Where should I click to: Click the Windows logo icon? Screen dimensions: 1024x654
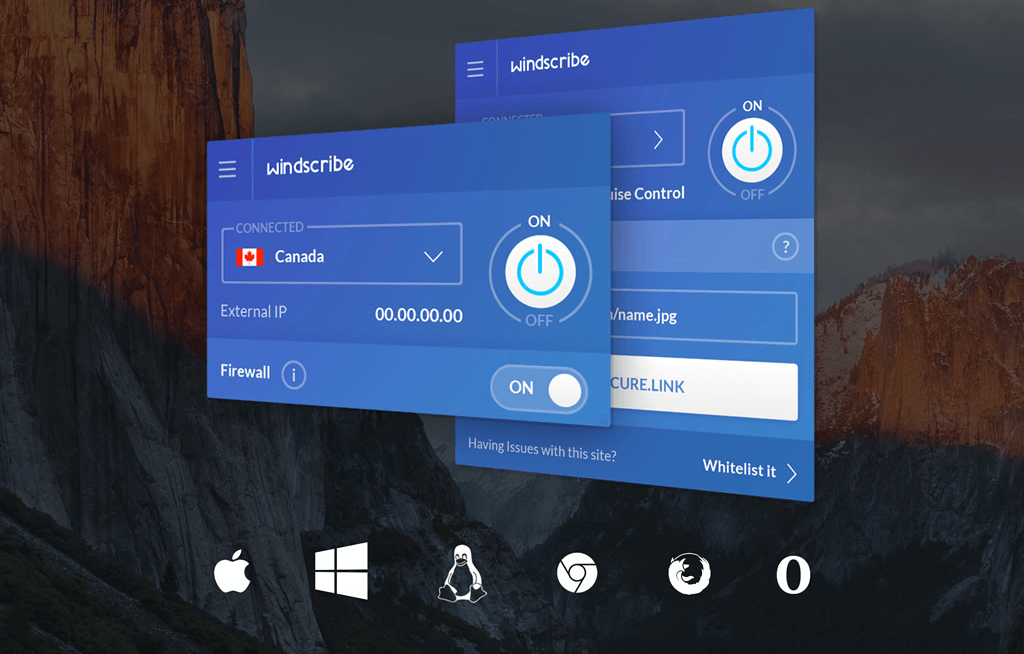click(341, 571)
